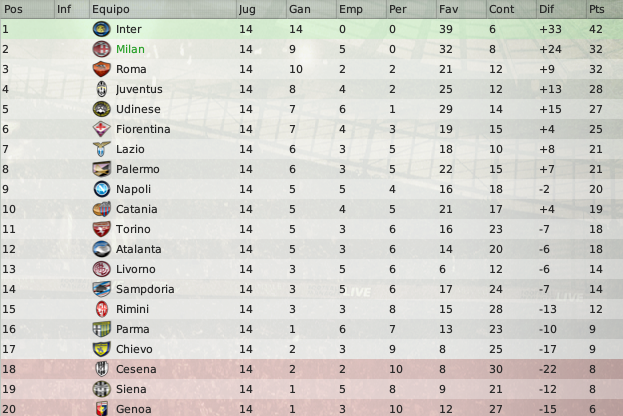Select the Cesena row in relegation zone
623x416 pixels.
312,369
